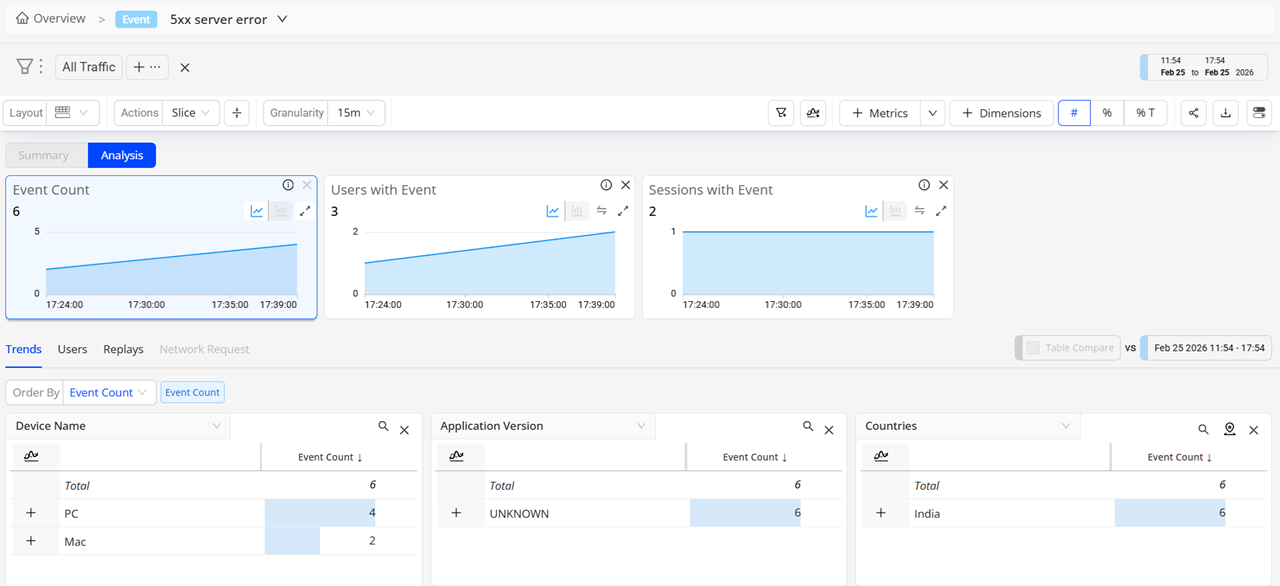Click the add Dimensions button
Viewport: 1280px width, 586px height.
(1001, 113)
